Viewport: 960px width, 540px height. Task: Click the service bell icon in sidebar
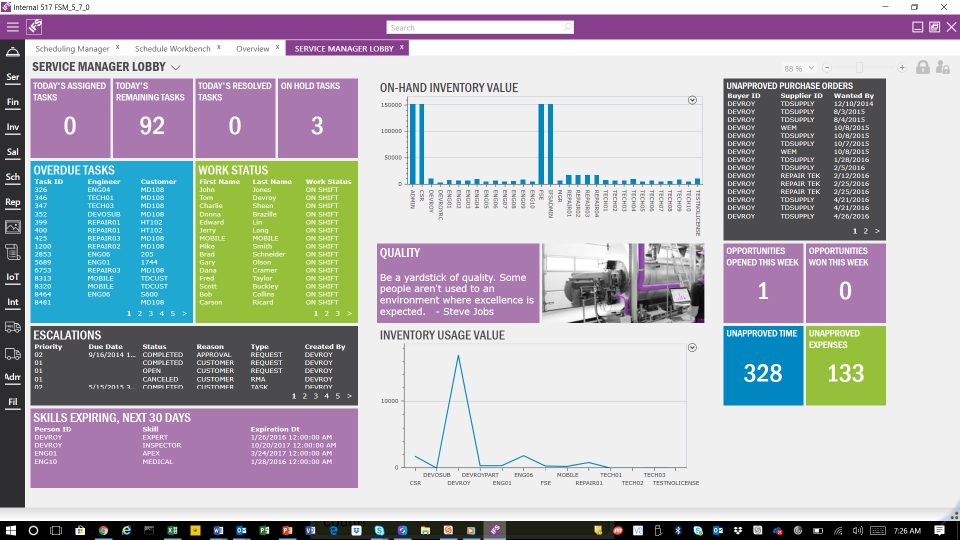(x=12, y=52)
